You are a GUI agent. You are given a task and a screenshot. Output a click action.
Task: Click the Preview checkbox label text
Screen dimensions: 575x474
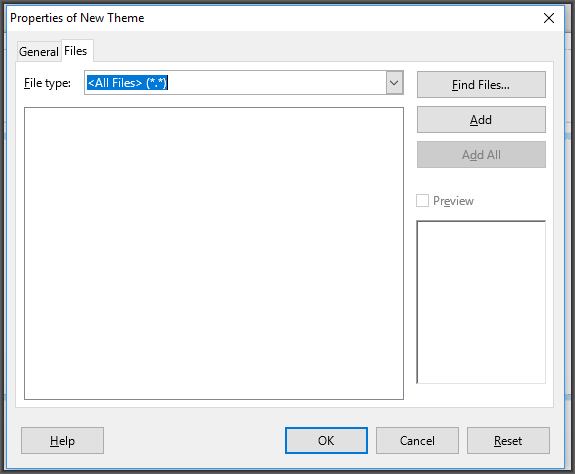pos(453,201)
